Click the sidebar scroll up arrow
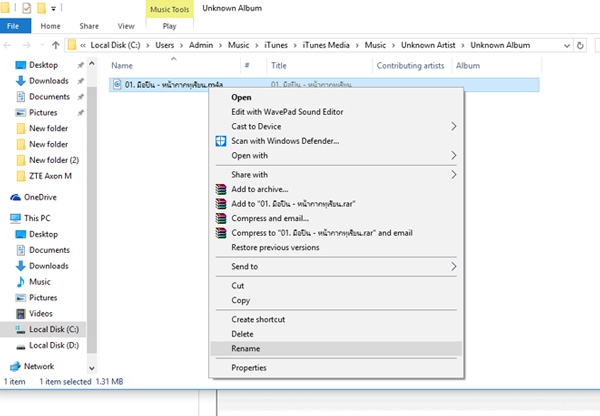The image size is (600, 416). click(92, 64)
